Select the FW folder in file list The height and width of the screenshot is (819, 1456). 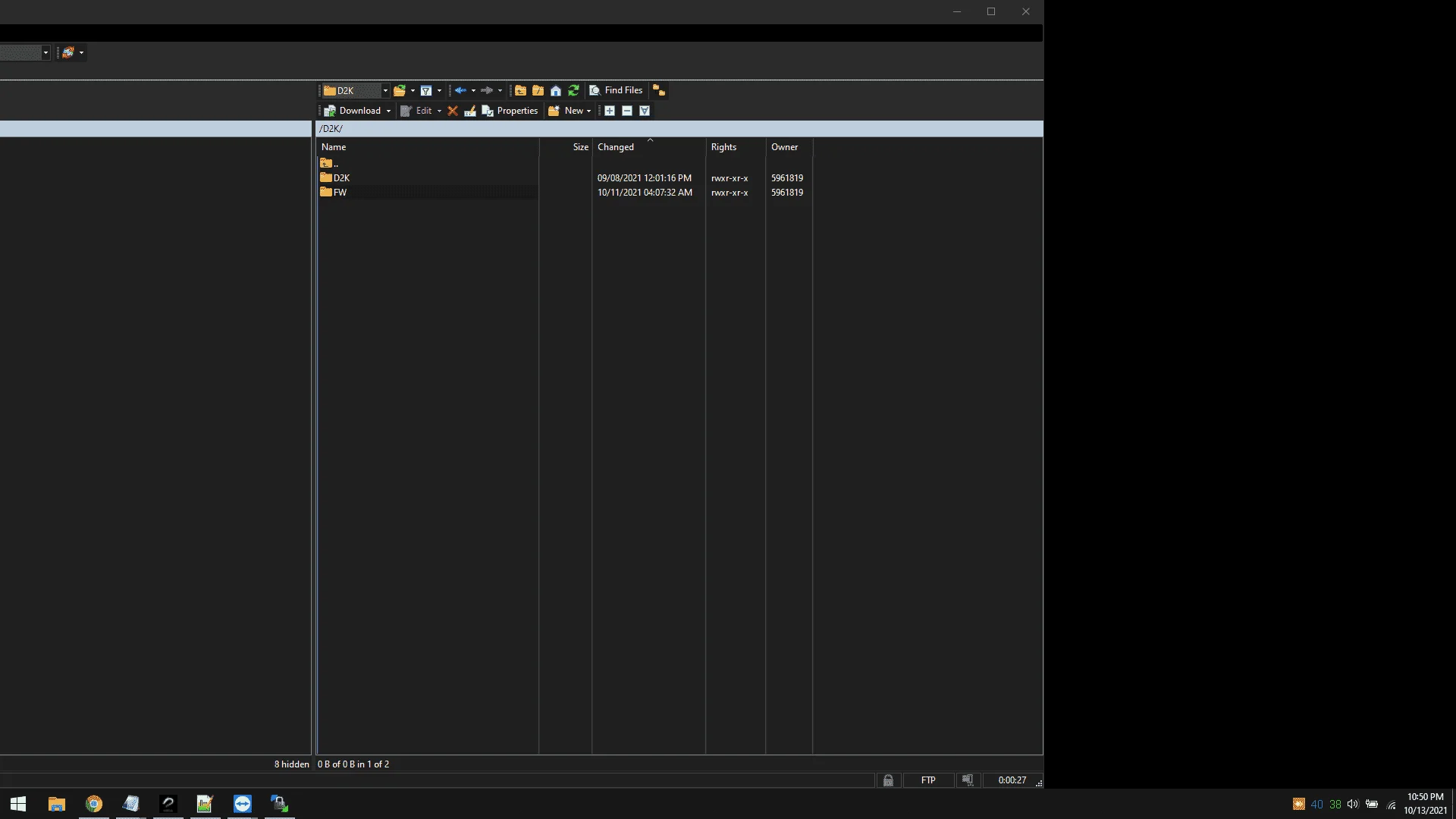[334, 193]
